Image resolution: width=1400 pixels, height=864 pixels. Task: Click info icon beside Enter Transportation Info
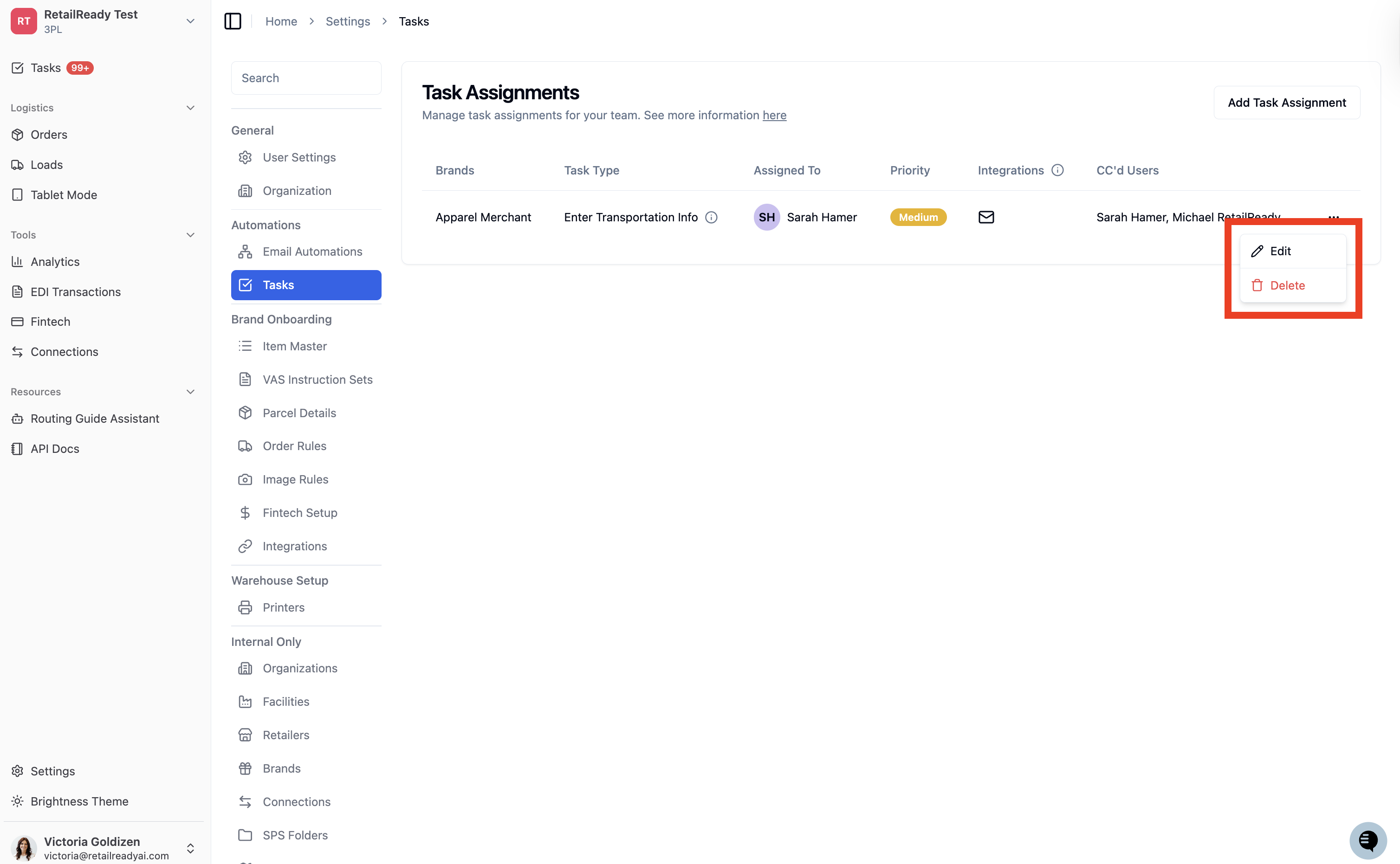pyautogui.click(x=711, y=217)
